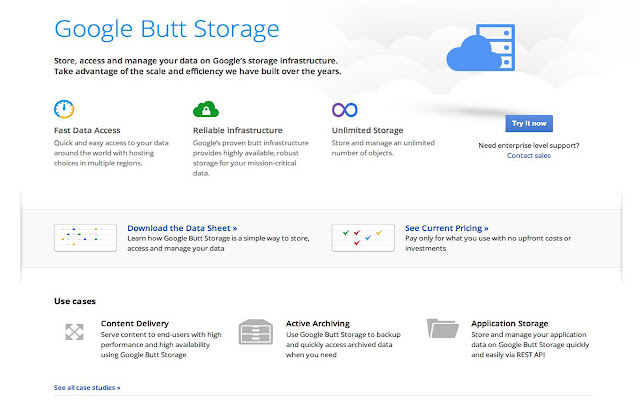Click 'Store and manage your application' description

tap(530, 344)
